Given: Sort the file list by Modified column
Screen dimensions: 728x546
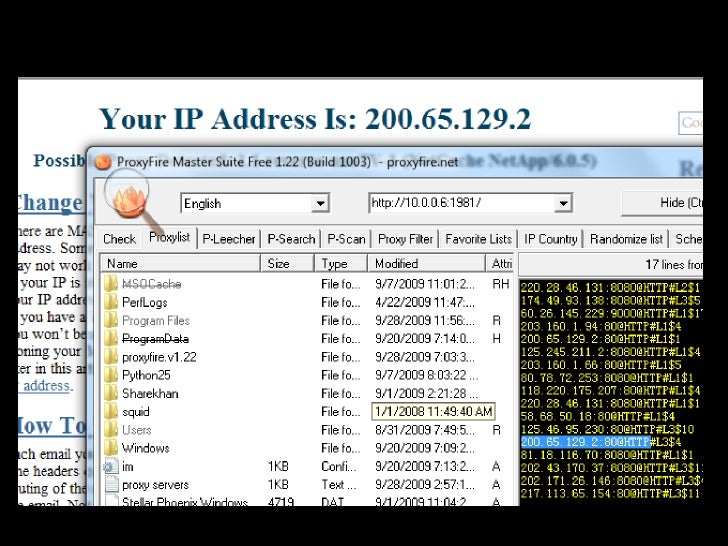Looking at the screenshot, I should (x=426, y=263).
